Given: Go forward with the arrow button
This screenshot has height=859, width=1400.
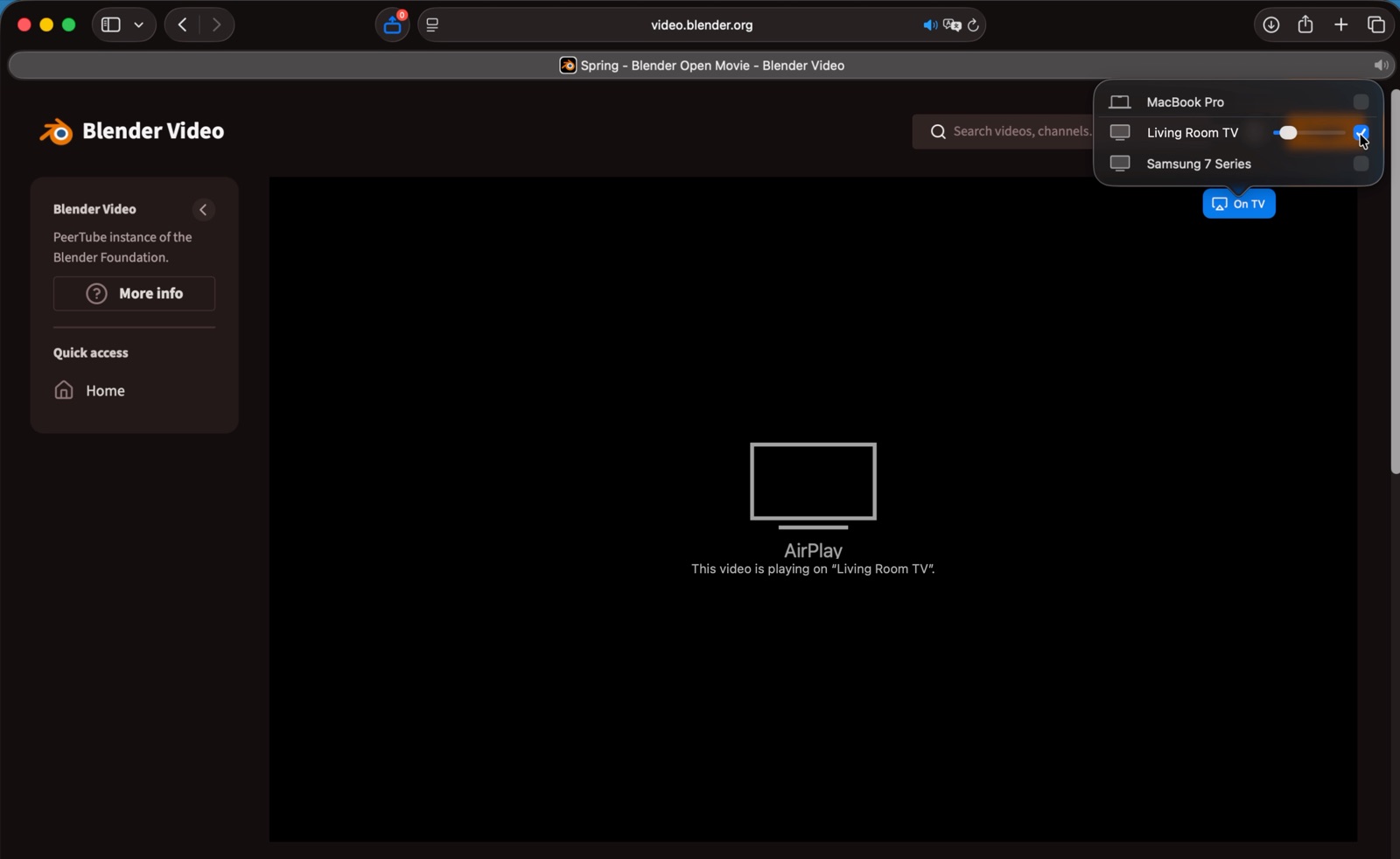Looking at the screenshot, I should [216, 24].
